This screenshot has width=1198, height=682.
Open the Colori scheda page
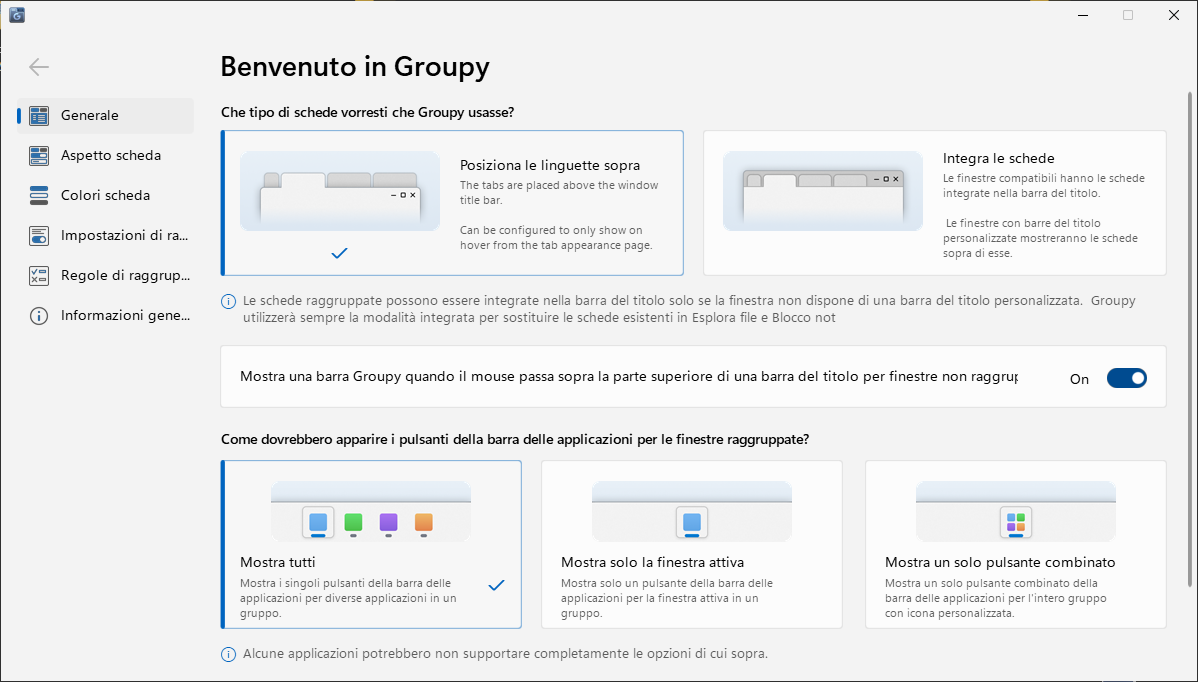pos(105,196)
